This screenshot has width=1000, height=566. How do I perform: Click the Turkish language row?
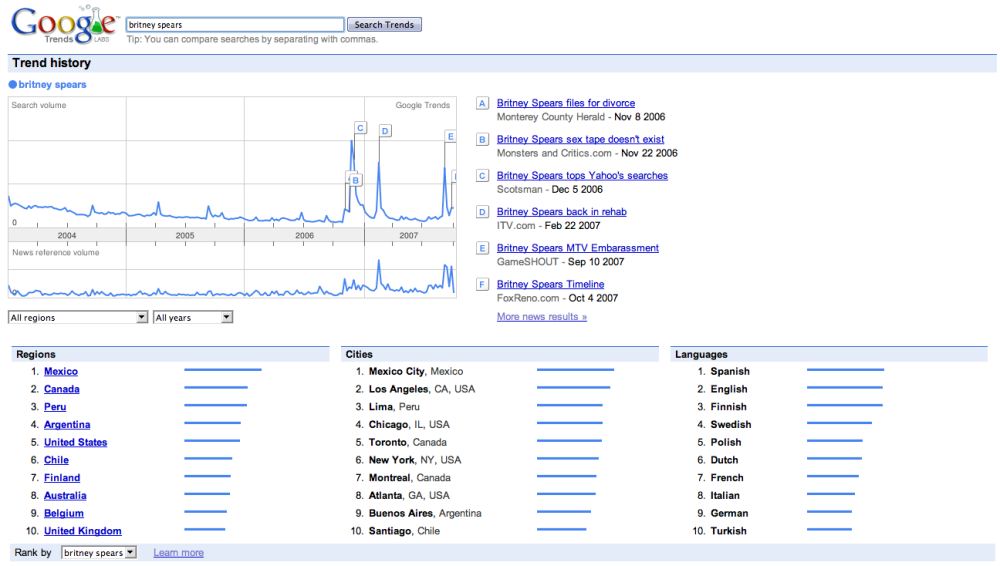728,531
